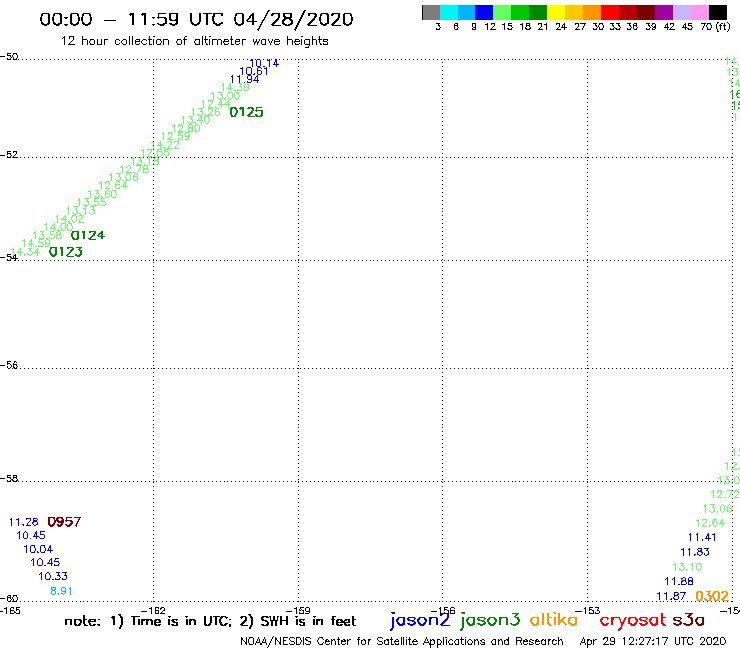Image resolution: width=740 pixels, height=650 pixels.
Task: Click the '70 (ft)' legend scale label
Action: (715, 26)
